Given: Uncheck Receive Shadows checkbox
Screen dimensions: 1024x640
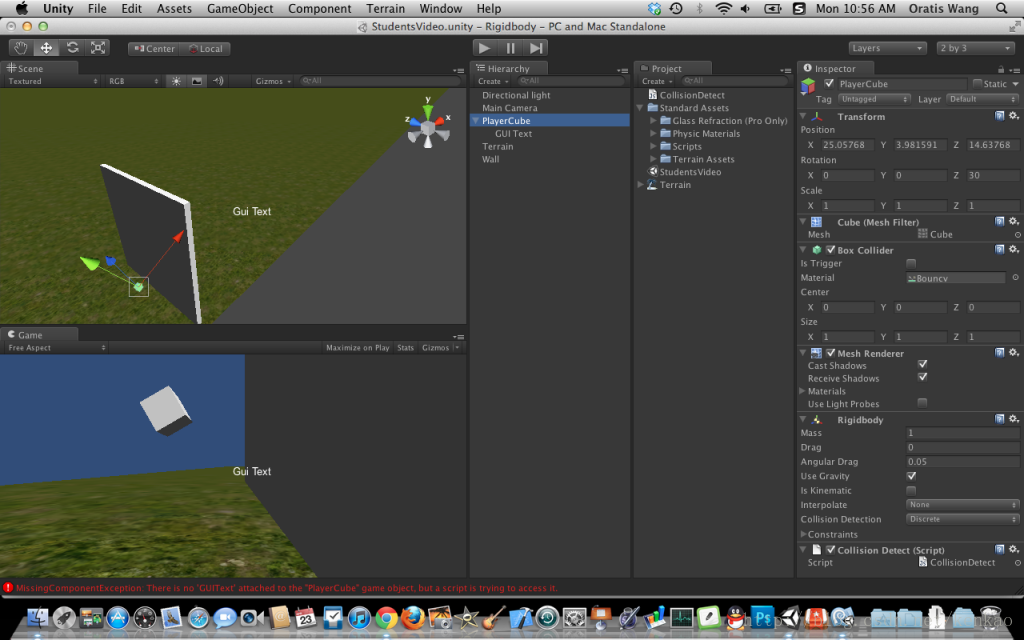Looking at the screenshot, I should coord(922,377).
